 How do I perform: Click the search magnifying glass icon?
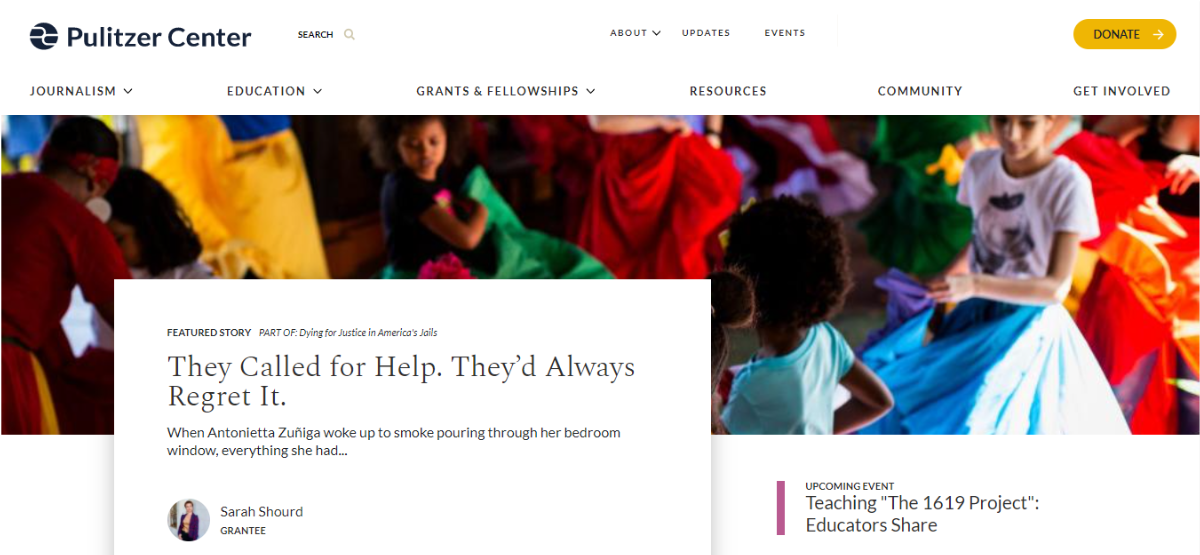349,35
